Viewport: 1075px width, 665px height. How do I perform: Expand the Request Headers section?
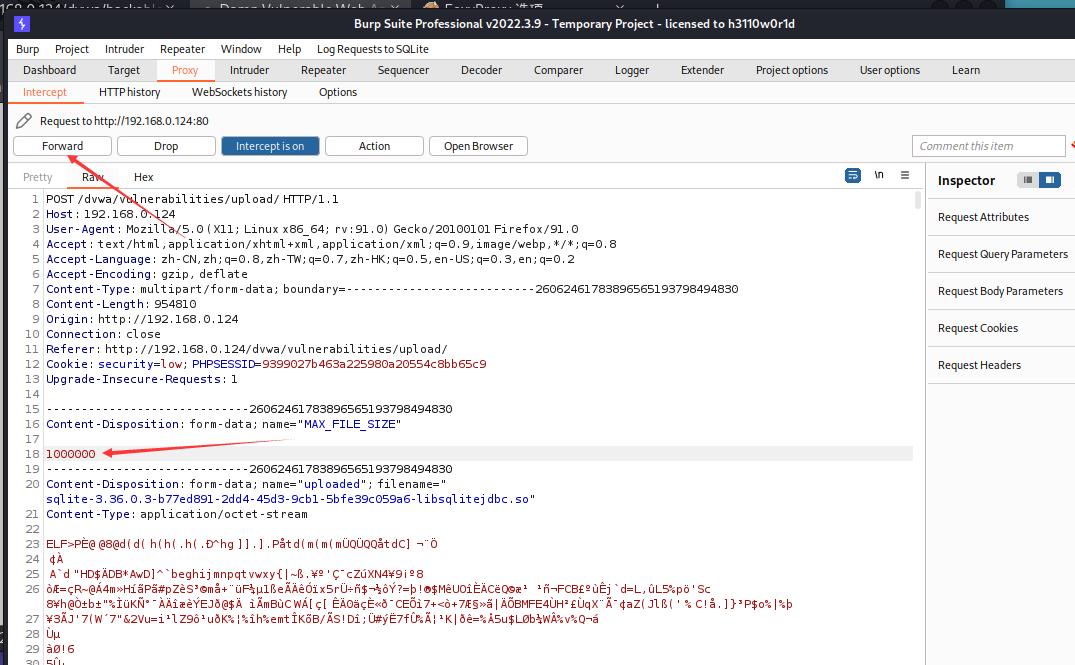point(979,365)
